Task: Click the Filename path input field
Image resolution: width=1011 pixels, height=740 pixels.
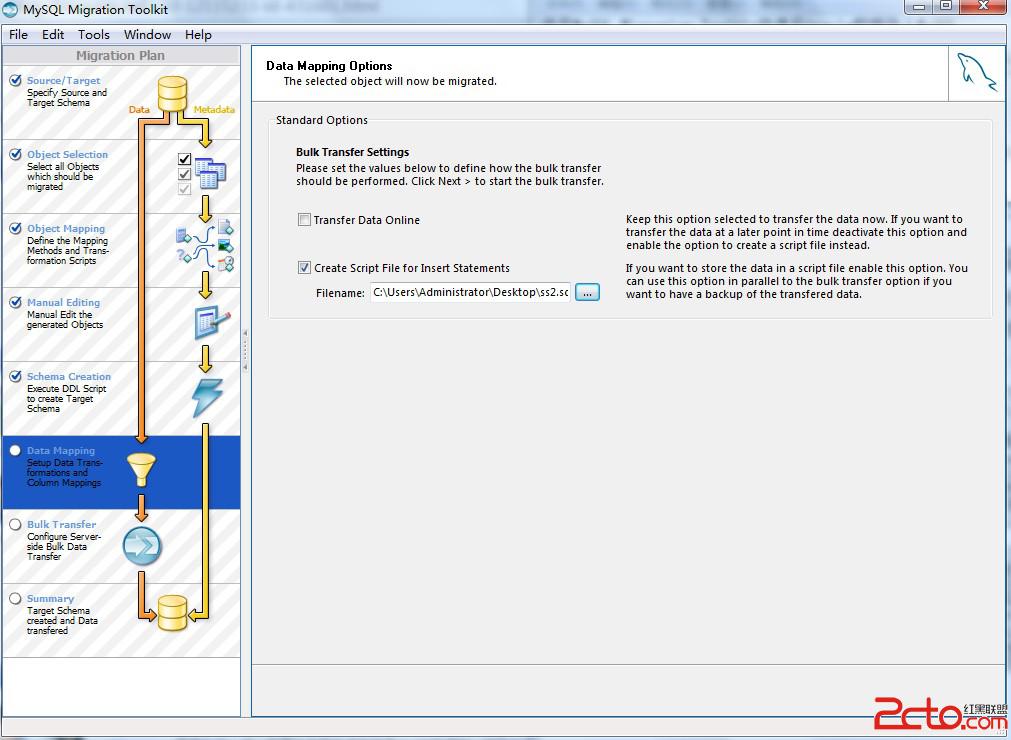Action: coord(471,293)
